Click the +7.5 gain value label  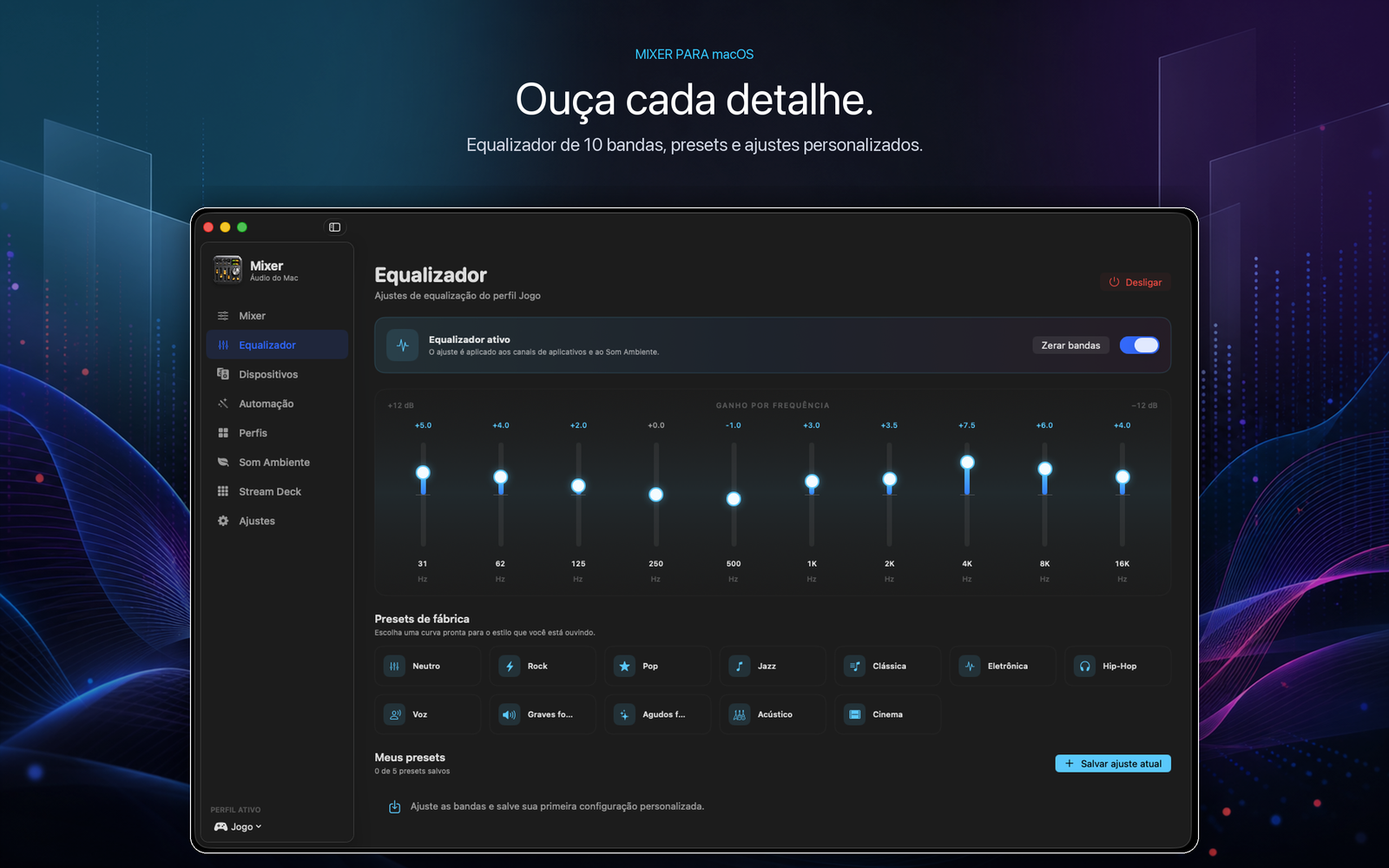pyautogui.click(x=967, y=425)
